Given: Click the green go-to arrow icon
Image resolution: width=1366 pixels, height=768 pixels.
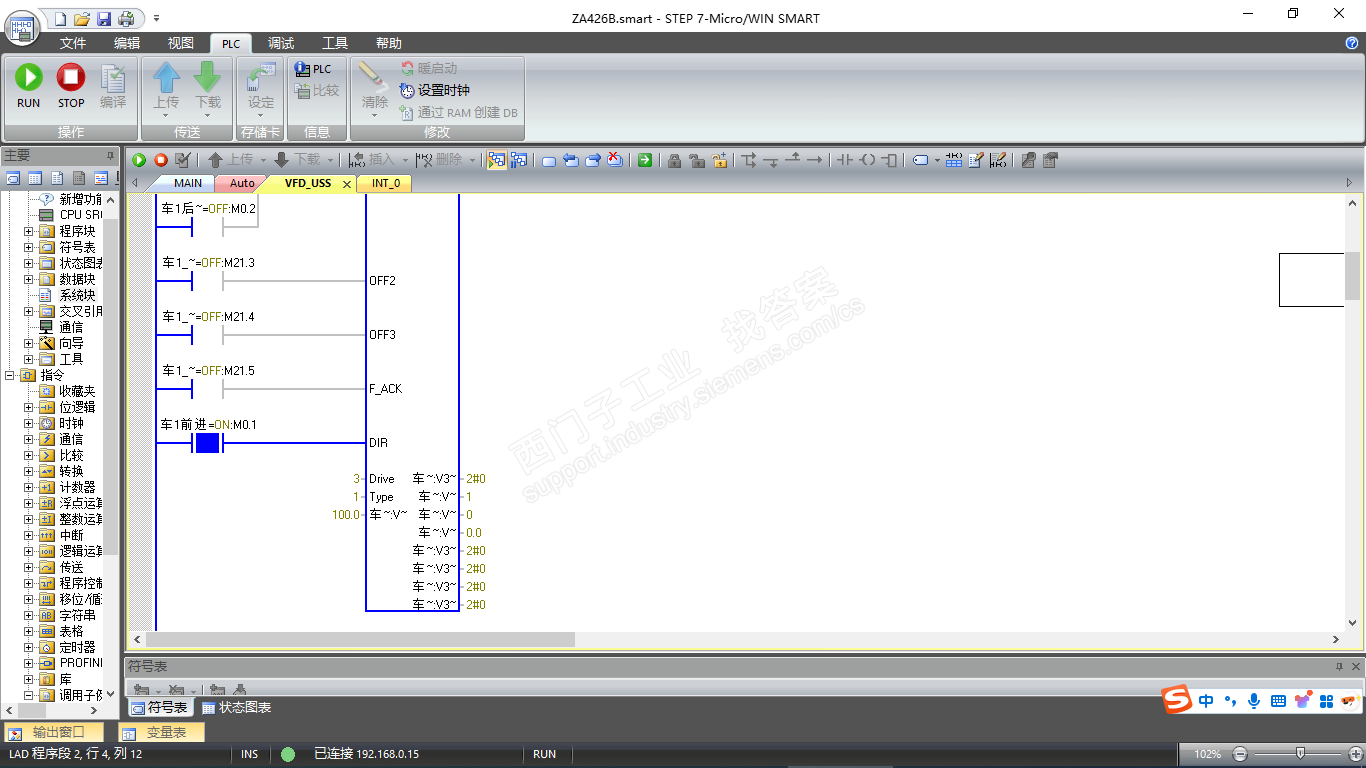Looking at the screenshot, I should 645,160.
